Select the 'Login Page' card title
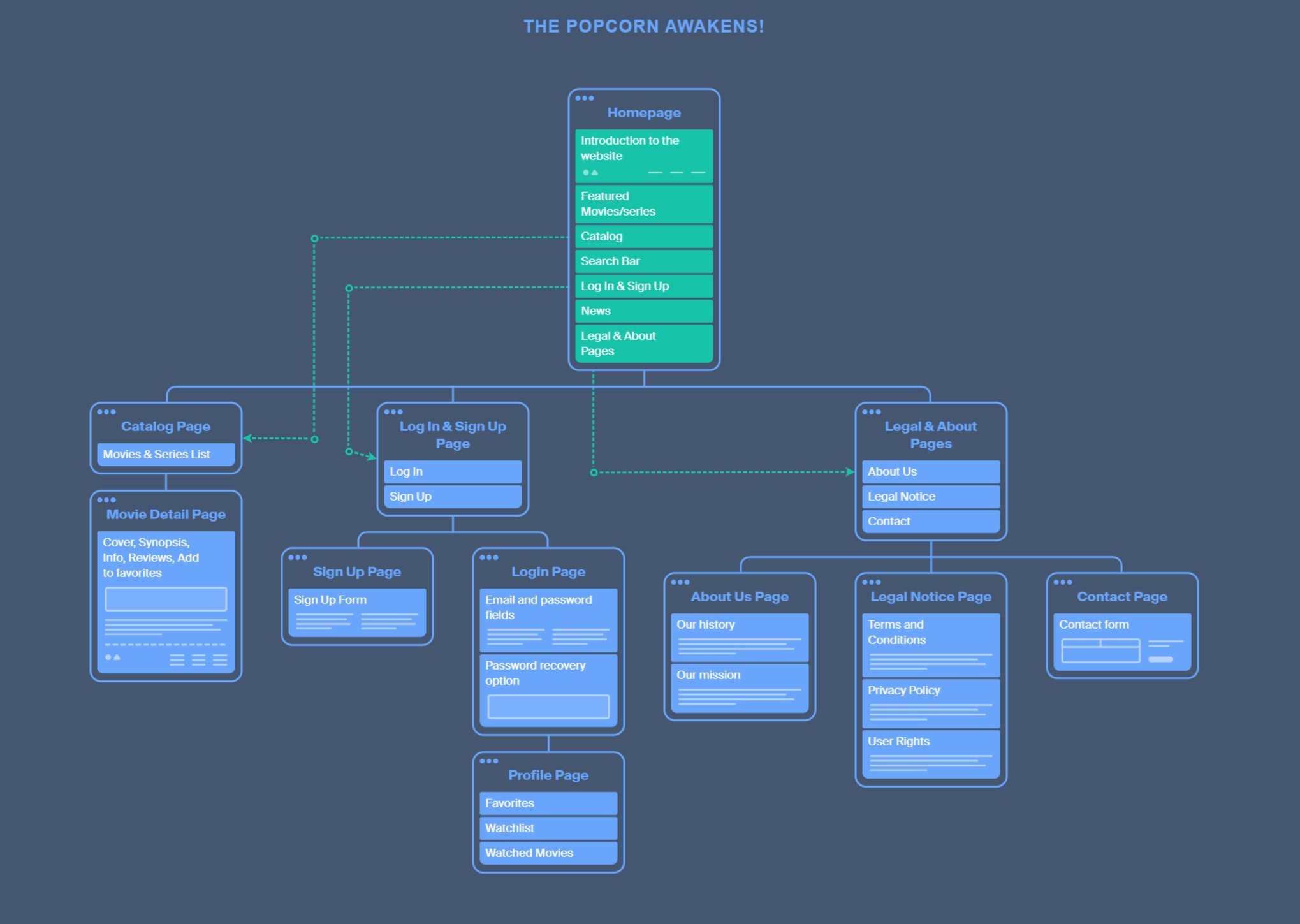Viewport: 1300px width, 924px height. click(548, 572)
